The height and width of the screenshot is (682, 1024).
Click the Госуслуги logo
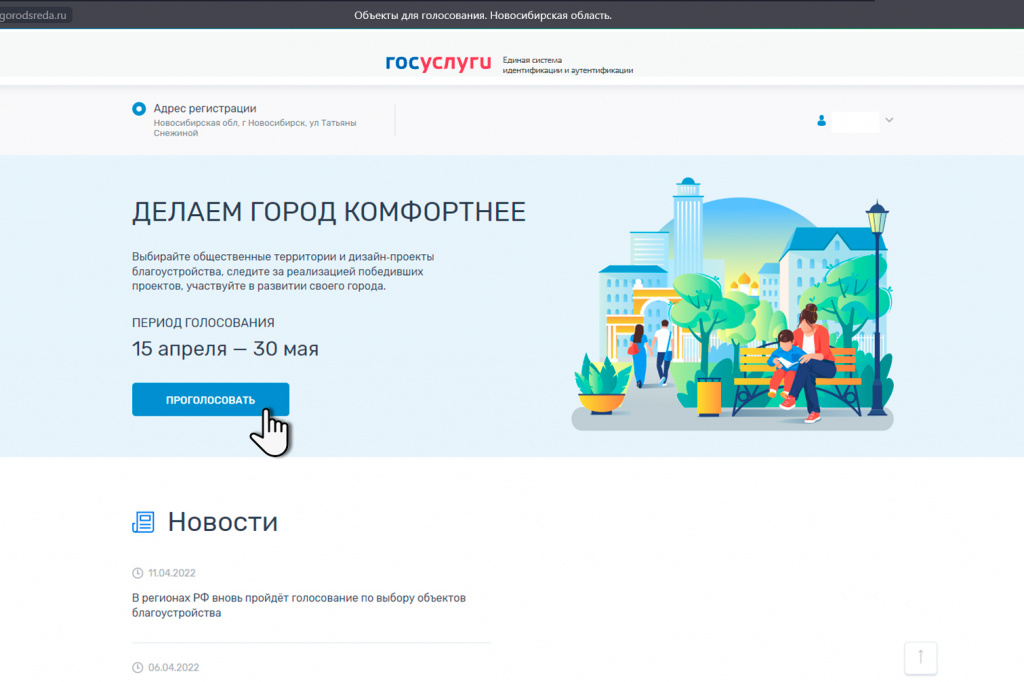pos(438,63)
